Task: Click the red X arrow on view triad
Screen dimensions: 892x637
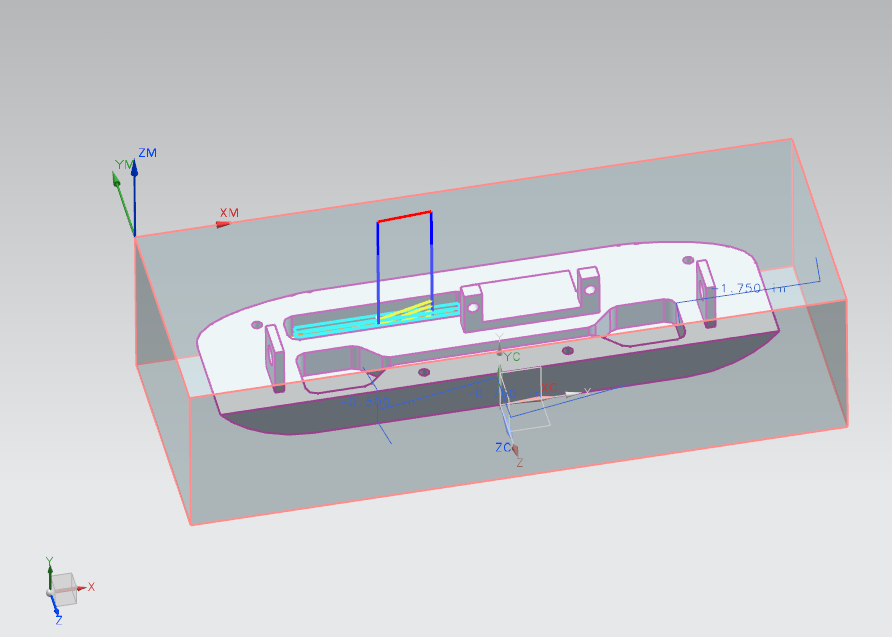Action: [x=80, y=587]
